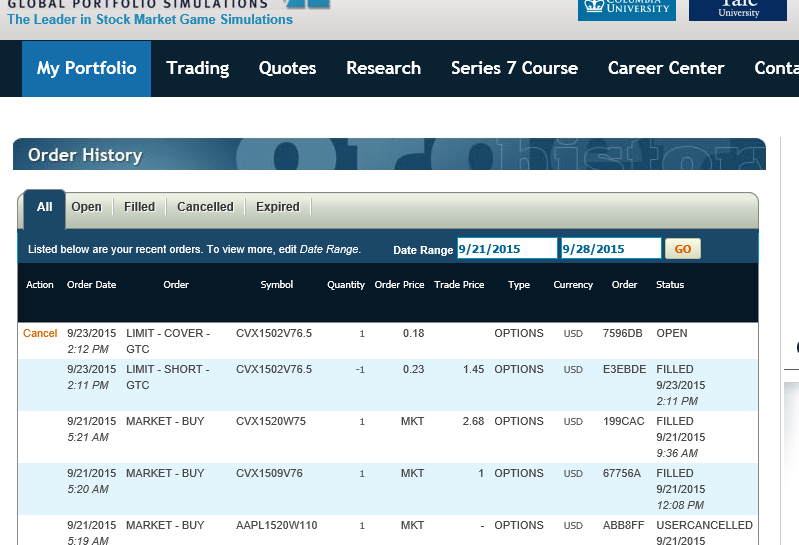The height and width of the screenshot is (545, 799).
Task: Click the Columbia University logo
Action: [x=626, y=9]
